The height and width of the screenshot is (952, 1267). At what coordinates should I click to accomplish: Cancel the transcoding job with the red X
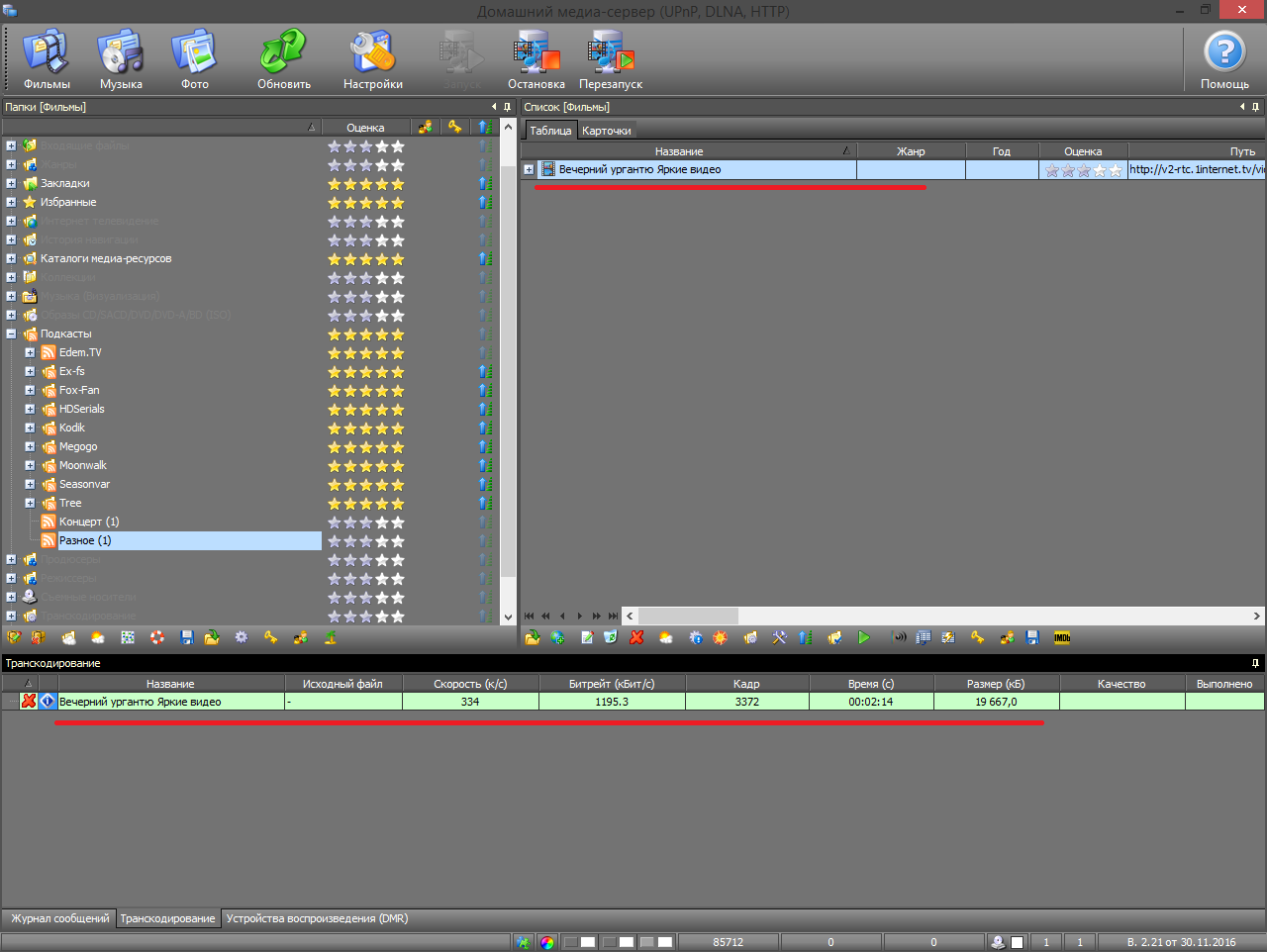click(x=29, y=702)
